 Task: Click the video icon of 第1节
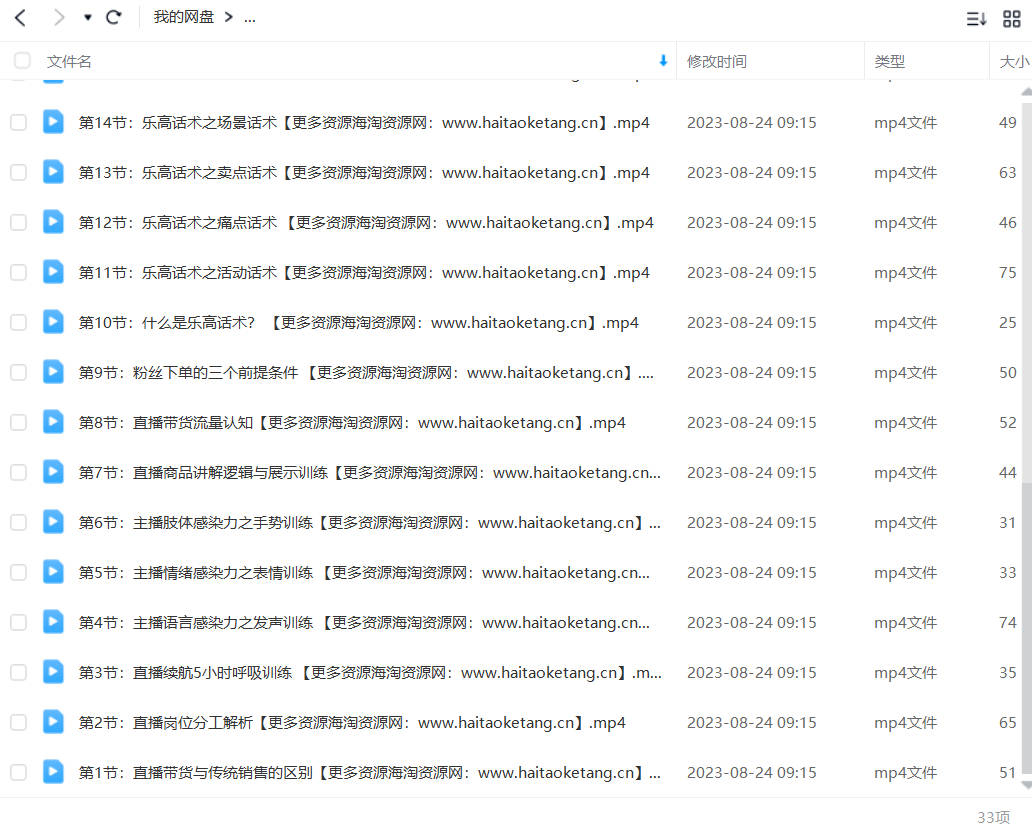click(x=53, y=772)
